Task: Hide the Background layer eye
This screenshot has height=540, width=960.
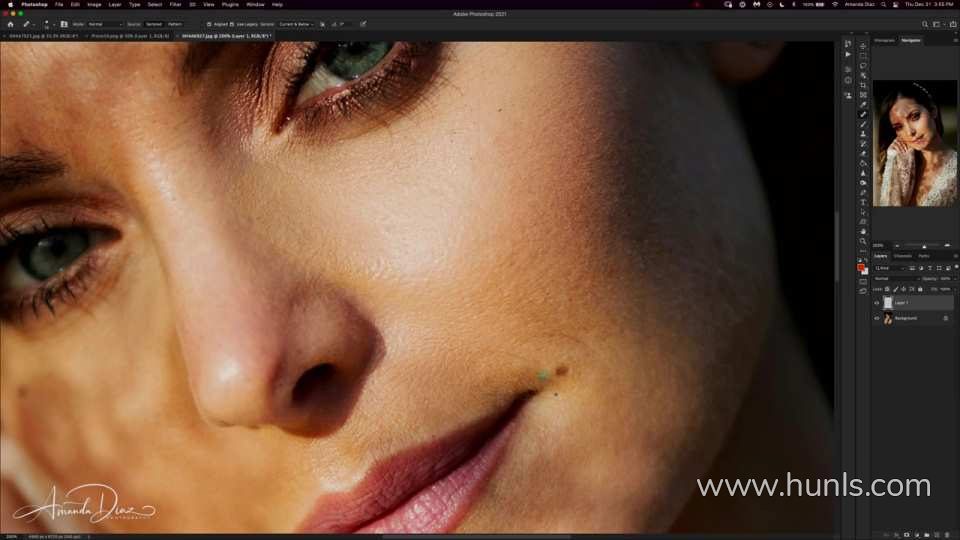Action: tap(877, 318)
